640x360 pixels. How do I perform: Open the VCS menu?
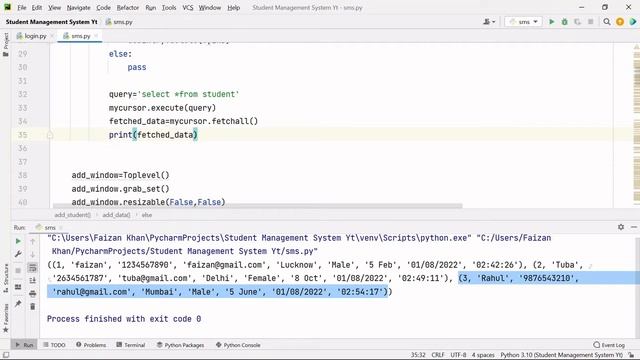[188, 7]
